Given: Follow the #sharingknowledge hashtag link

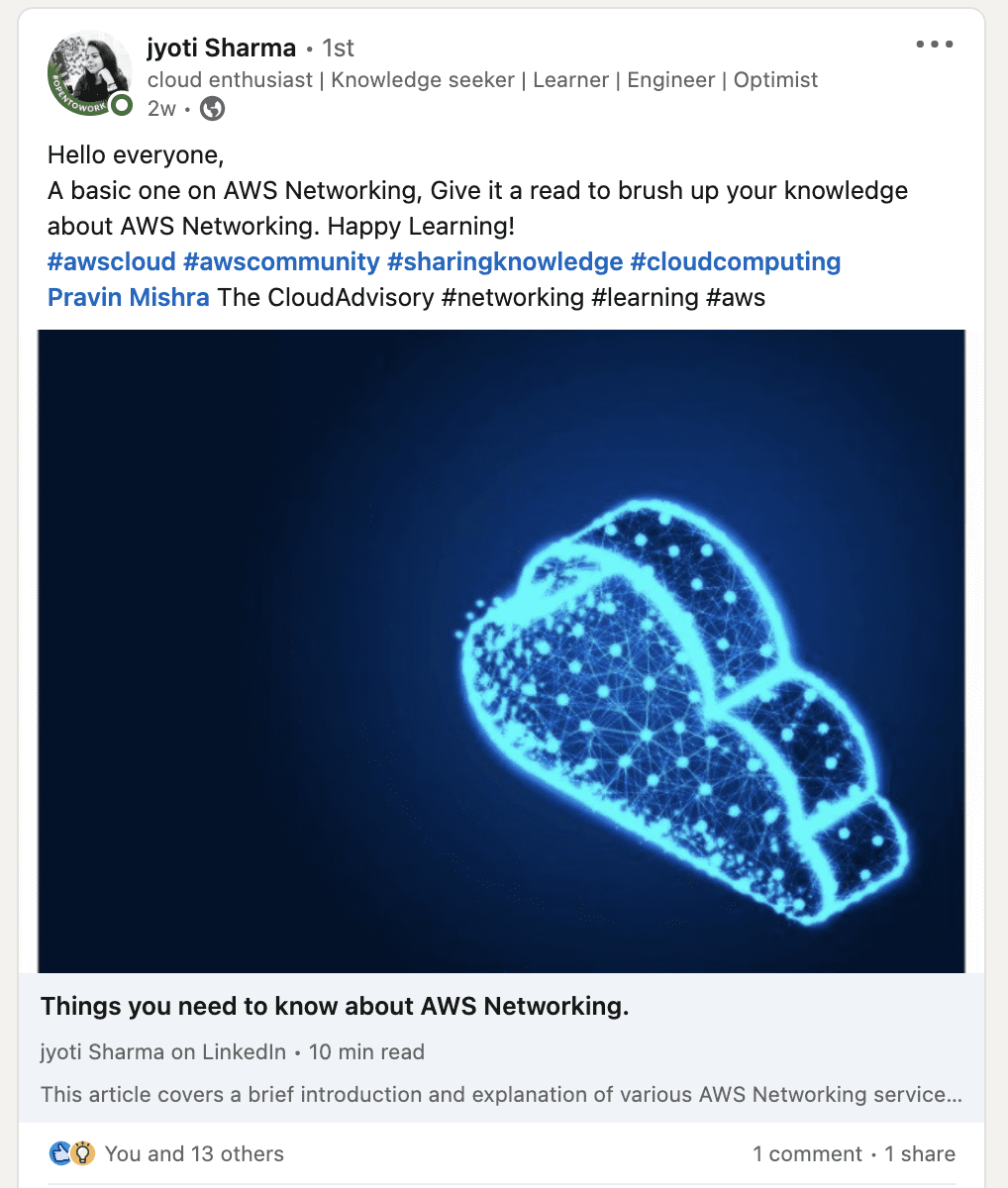Looking at the screenshot, I should (x=505, y=262).
